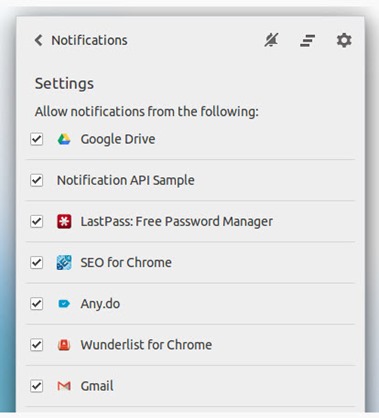Click the SEO for Chrome label

126,263
